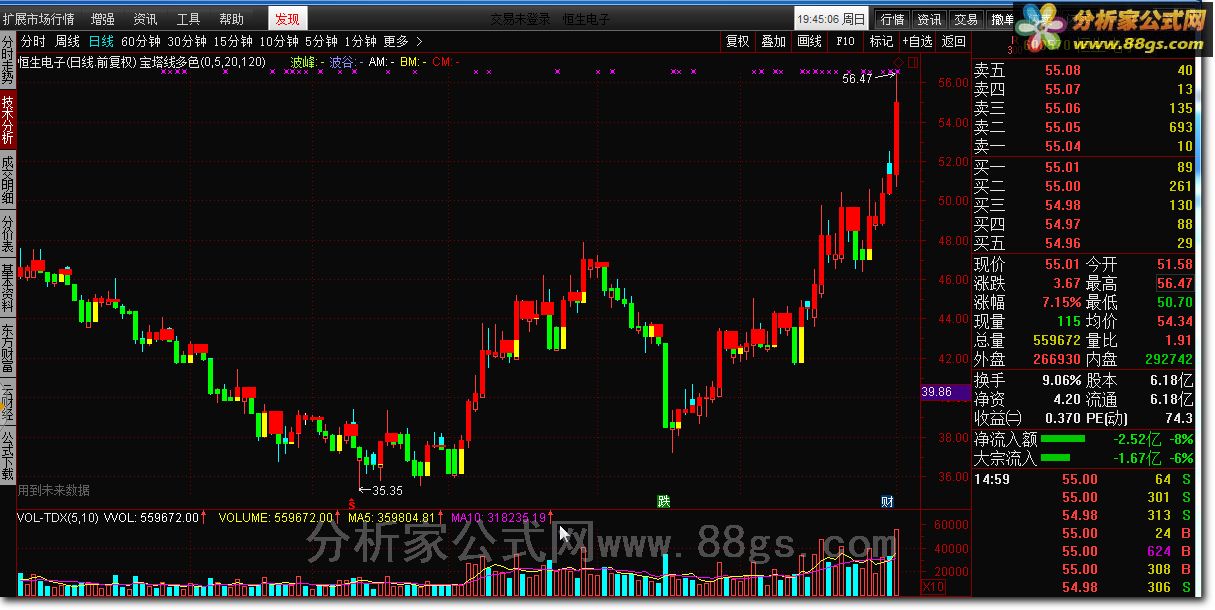Switch chart to 60分钟 period
This screenshot has height=610, width=1215.
(140, 41)
